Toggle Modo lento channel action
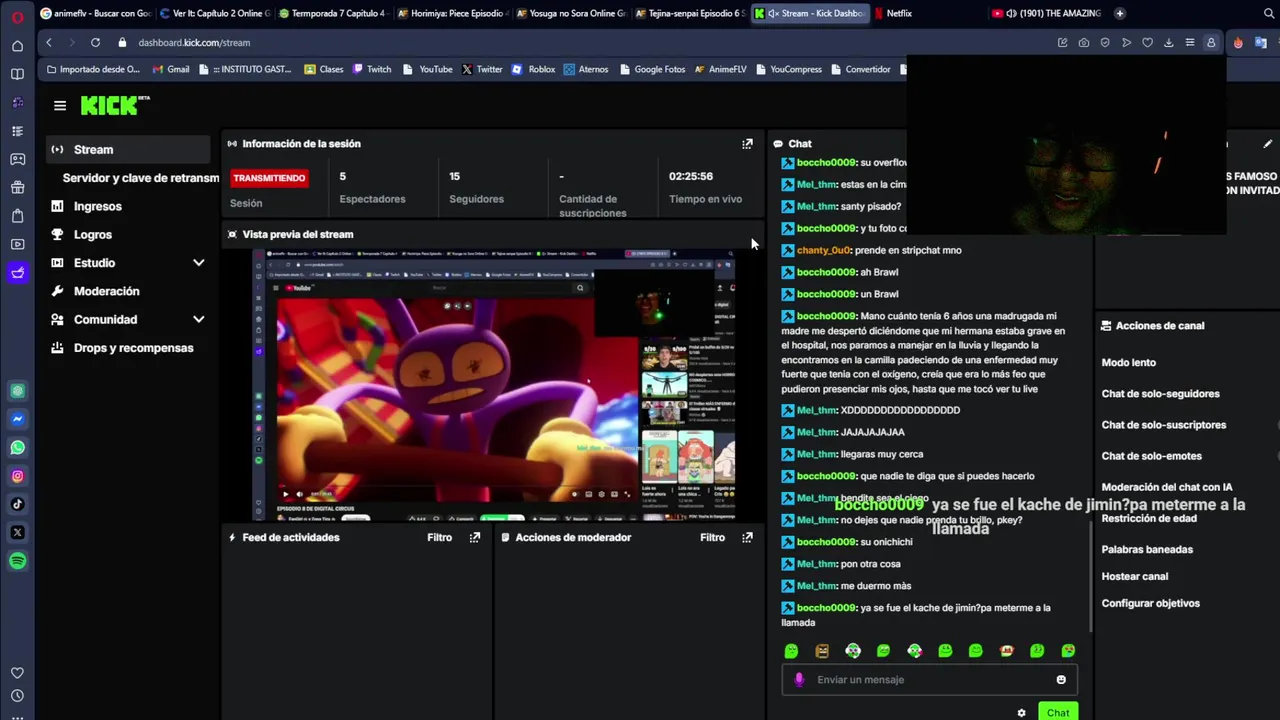This screenshot has height=720, width=1280. click(x=1129, y=363)
